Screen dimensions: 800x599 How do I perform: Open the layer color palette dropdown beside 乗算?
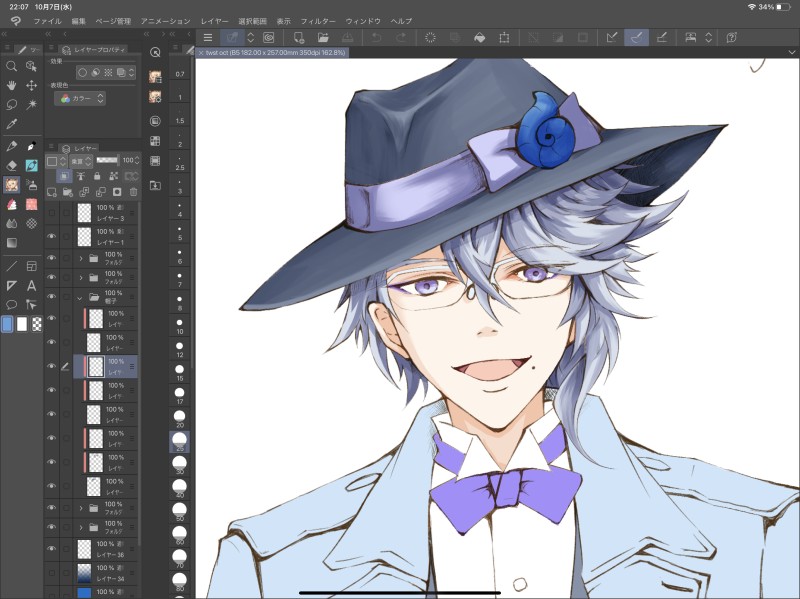56,161
